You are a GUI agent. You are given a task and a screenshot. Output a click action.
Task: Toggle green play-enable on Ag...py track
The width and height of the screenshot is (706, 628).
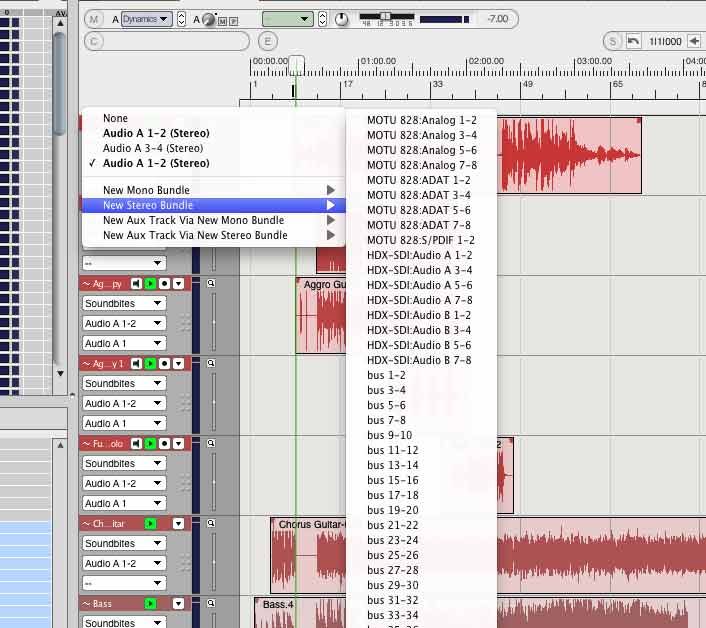(150, 284)
